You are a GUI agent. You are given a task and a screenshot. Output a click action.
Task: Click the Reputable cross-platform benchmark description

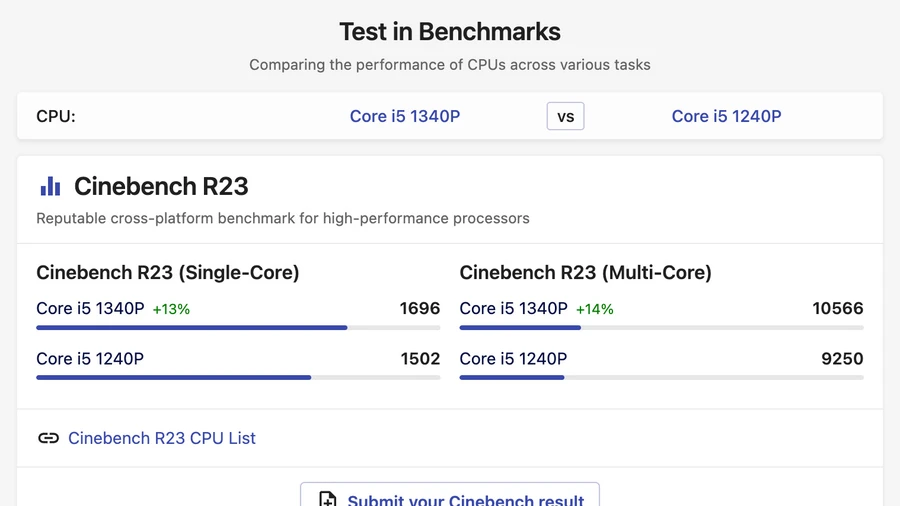click(283, 219)
